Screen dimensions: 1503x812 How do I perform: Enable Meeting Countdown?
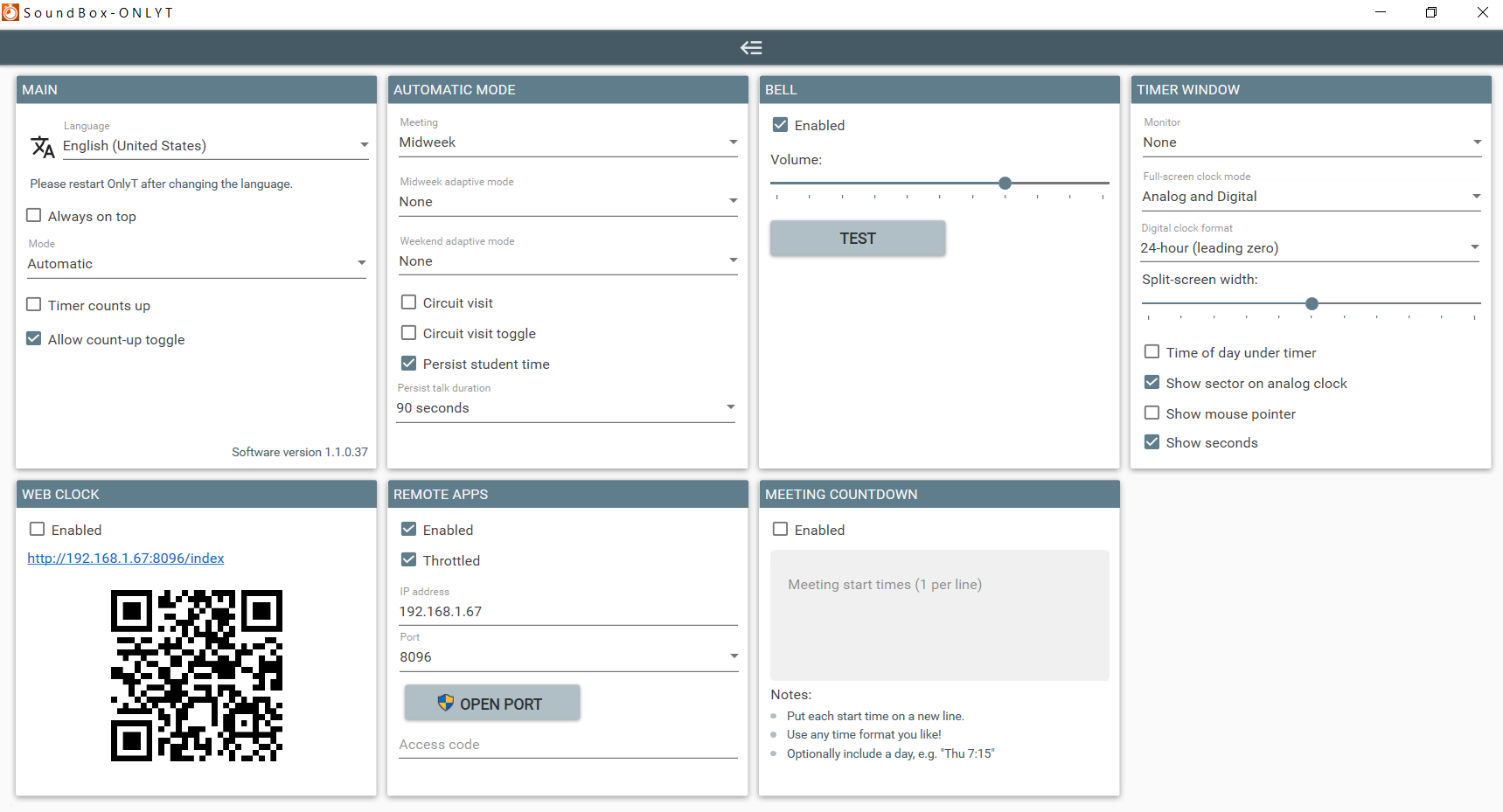(x=780, y=529)
